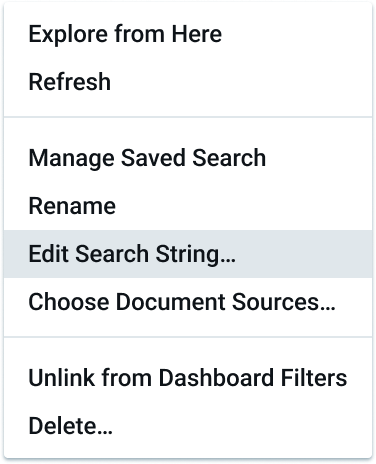The height and width of the screenshot is (464, 376).
Task: Go to saved search management entry
Action: pyautogui.click(x=188, y=158)
